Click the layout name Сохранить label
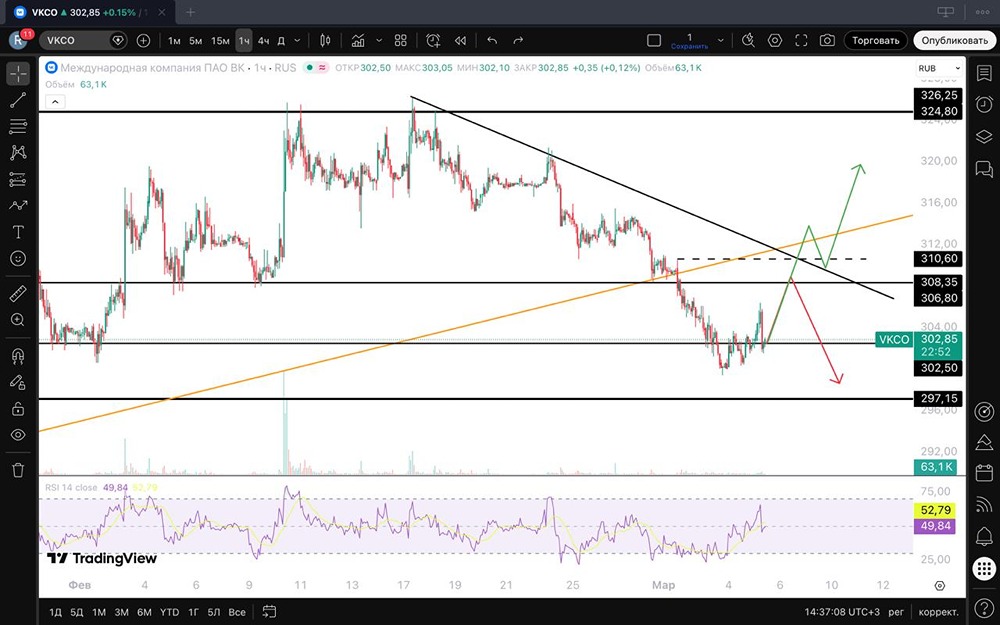The image size is (1000, 625). pos(689,47)
